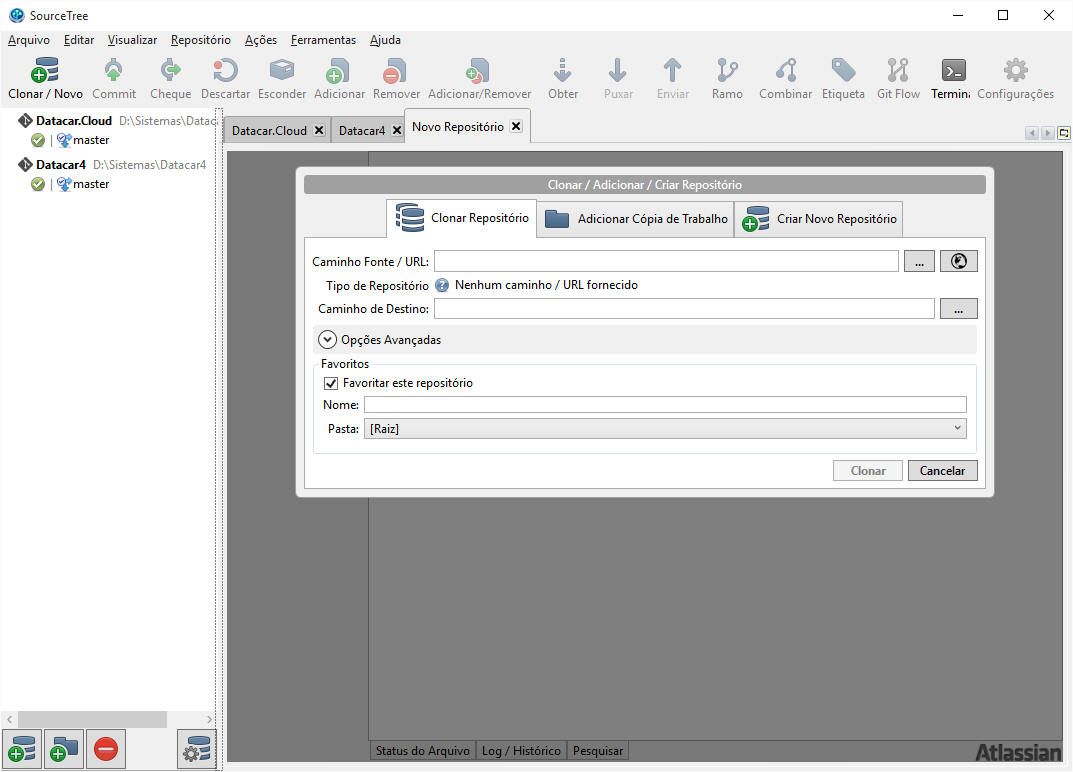The image size is (1073, 772).
Task: Click the Cancelar button
Action: 942,471
